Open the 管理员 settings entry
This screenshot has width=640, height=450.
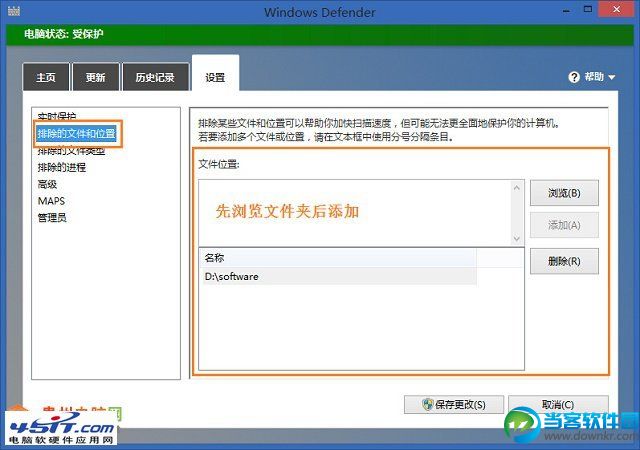(52, 218)
